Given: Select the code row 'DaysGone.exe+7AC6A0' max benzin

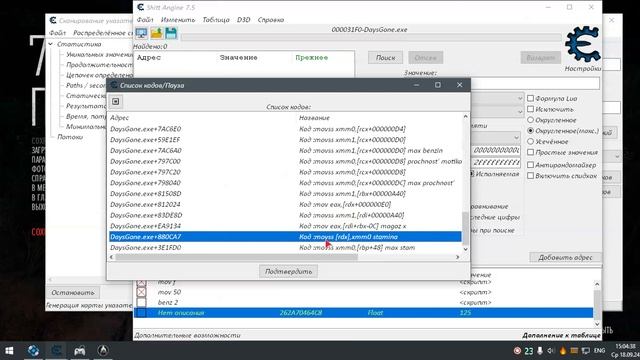Looking at the screenshot, I should 285,150.
